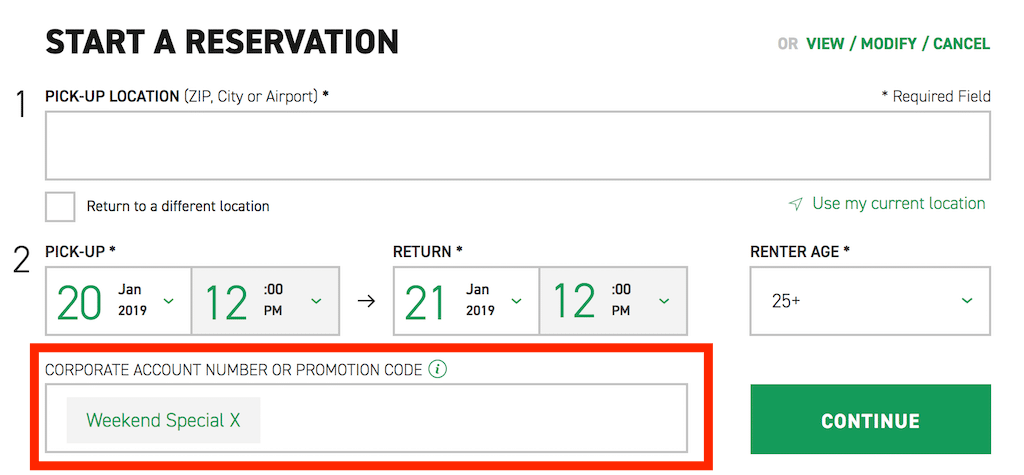
Task: Check Return to a different location
Action: (x=60, y=206)
